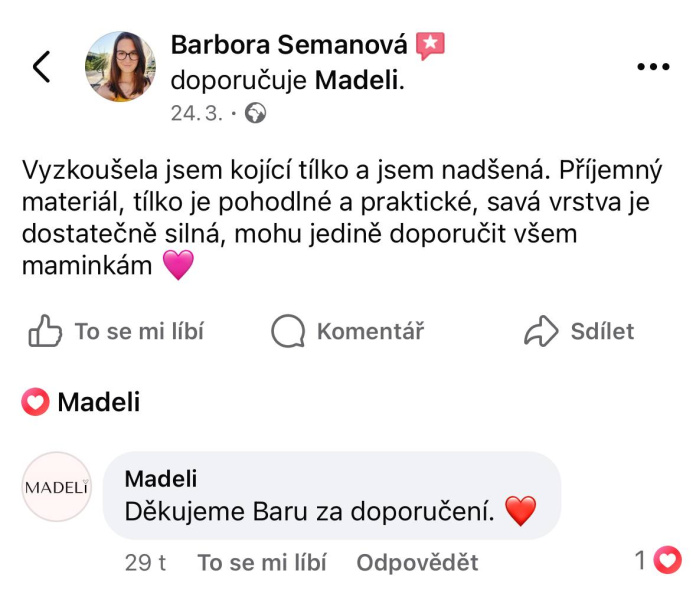Click the heart reaction icon beside Madeli
Image resolution: width=696 pixels, height=600 pixels.
tap(35, 403)
